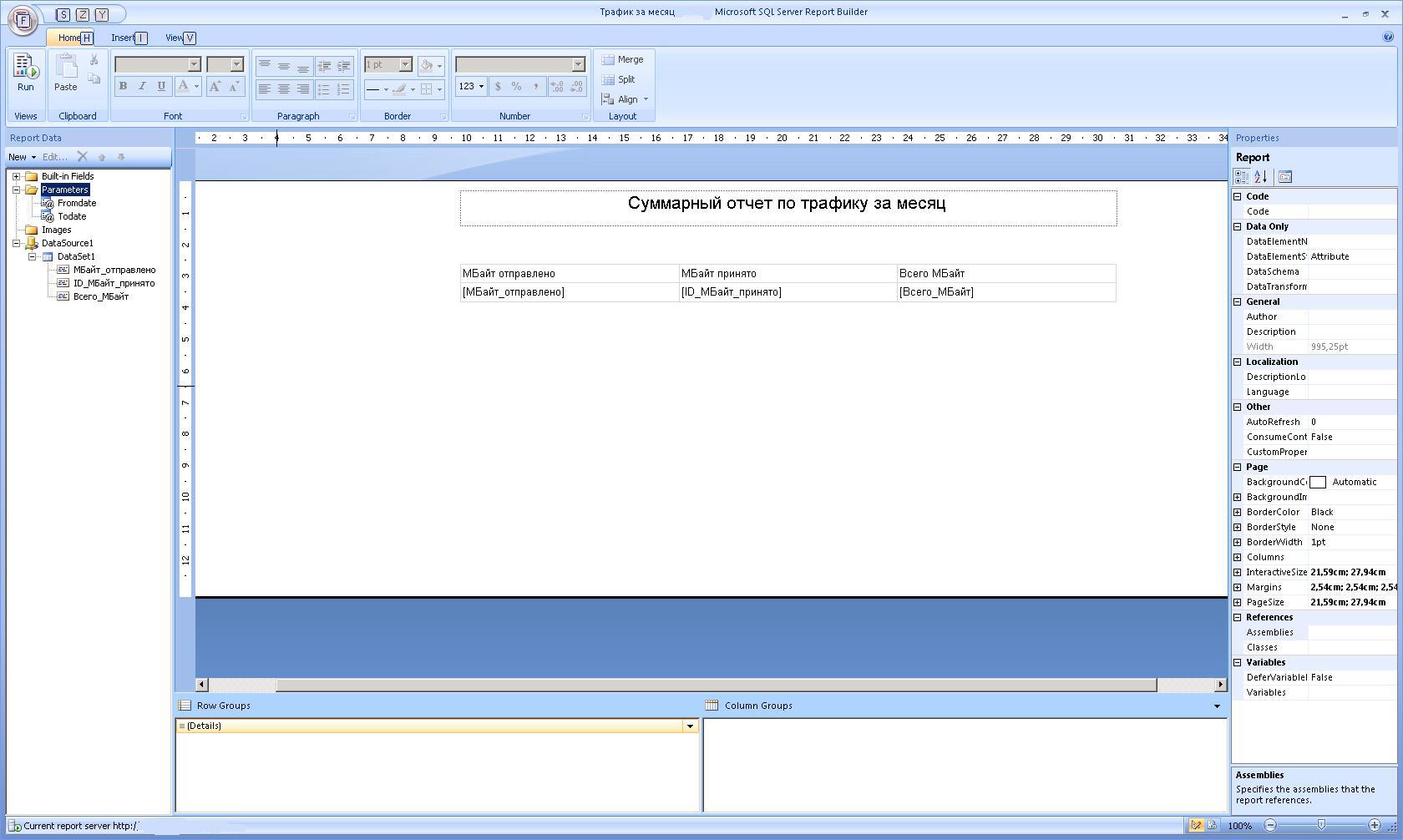This screenshot has height=840, width=1403.
Task: Switch to the Home ribbon tab
Action: tap(68, 38)
